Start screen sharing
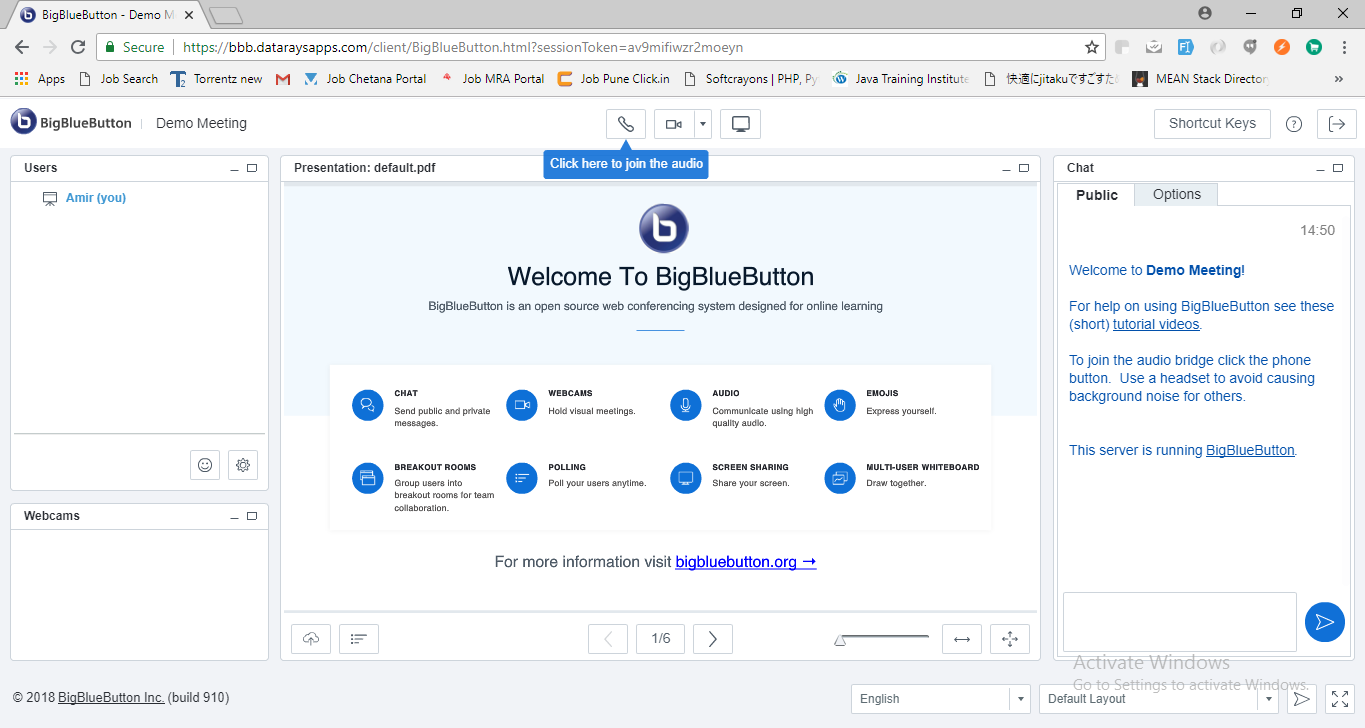 pyautogui.click(x=740, y=123)
